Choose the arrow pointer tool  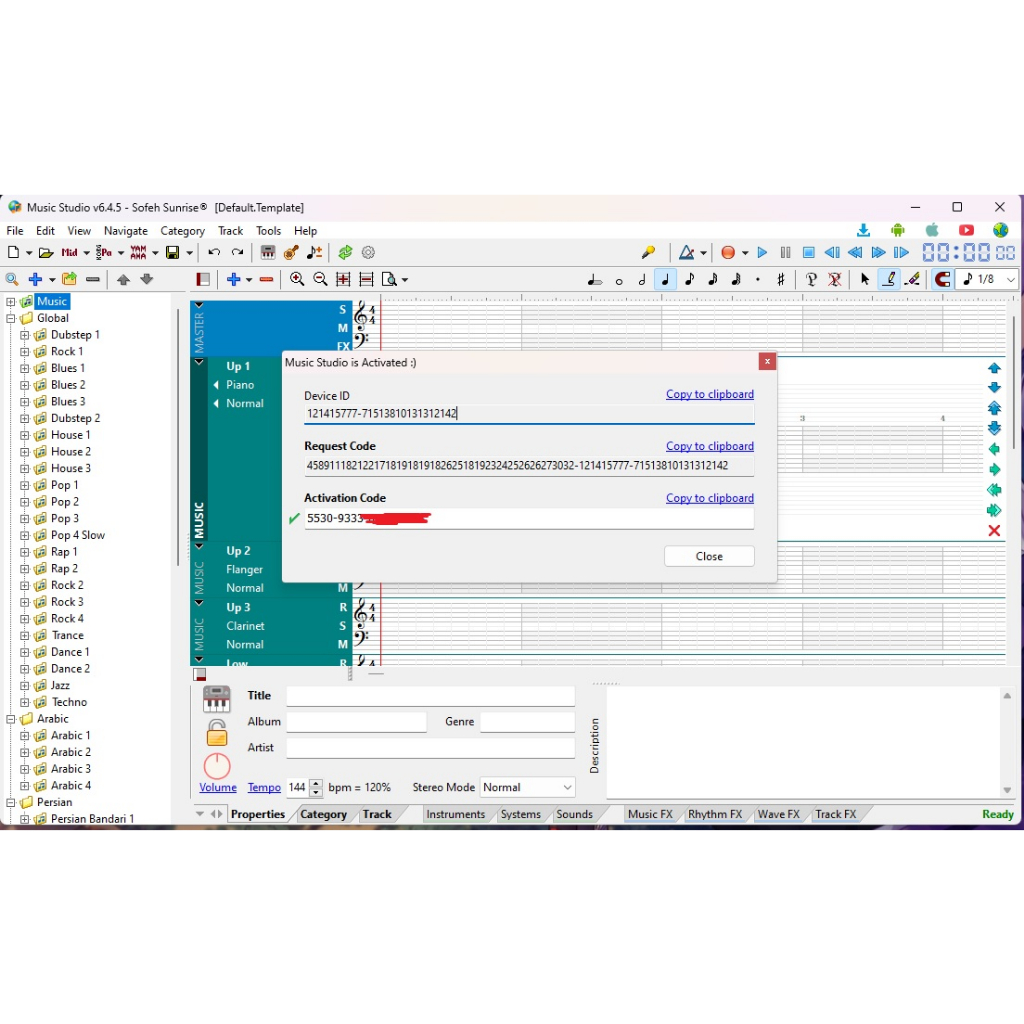click(x=865, y=280)
